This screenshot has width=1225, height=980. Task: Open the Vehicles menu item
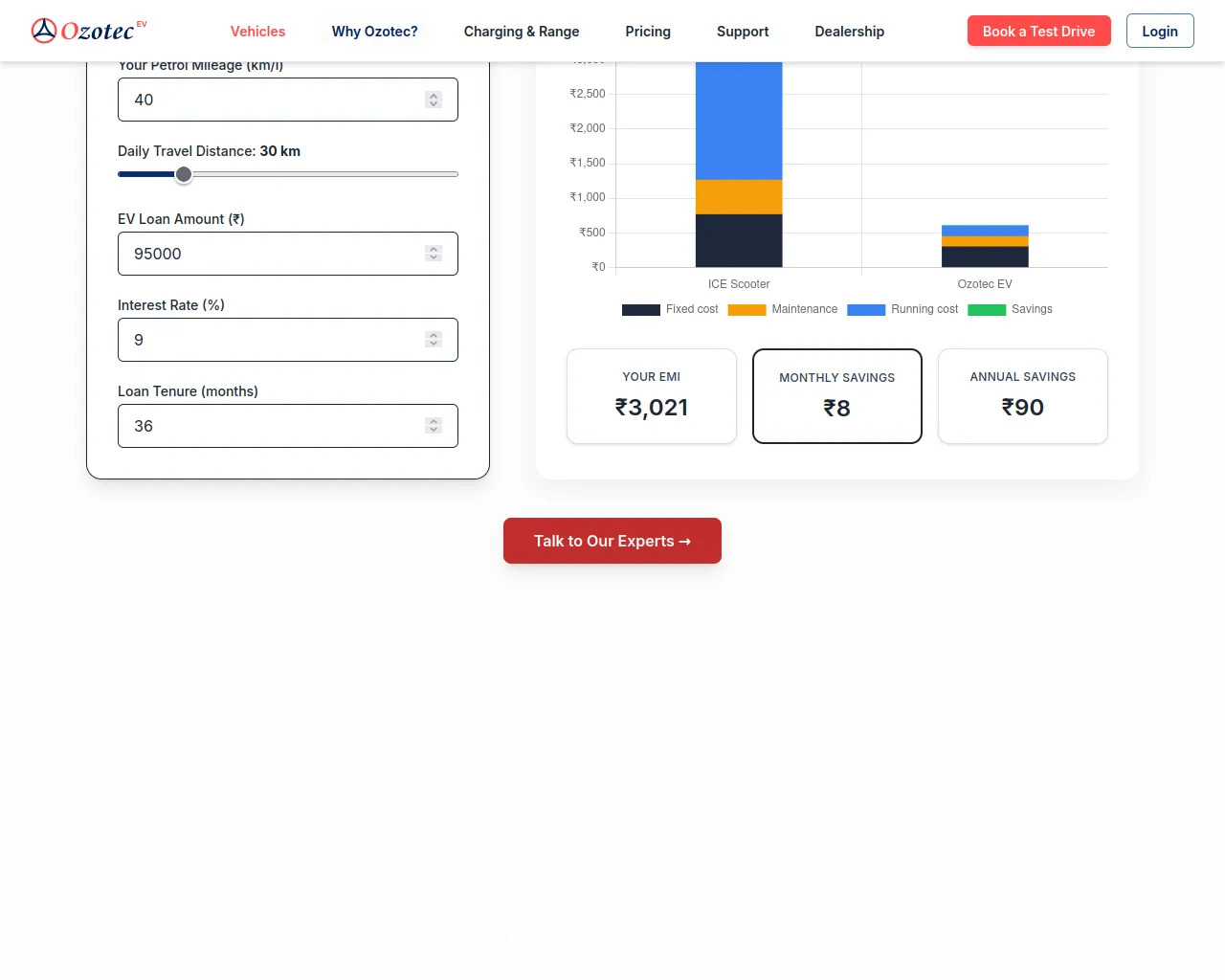257,32
